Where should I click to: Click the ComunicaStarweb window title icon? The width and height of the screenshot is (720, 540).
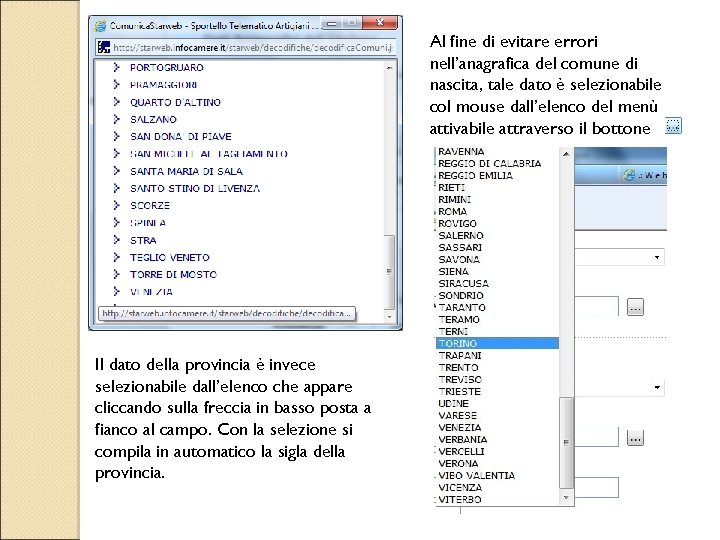pos(101,26)
